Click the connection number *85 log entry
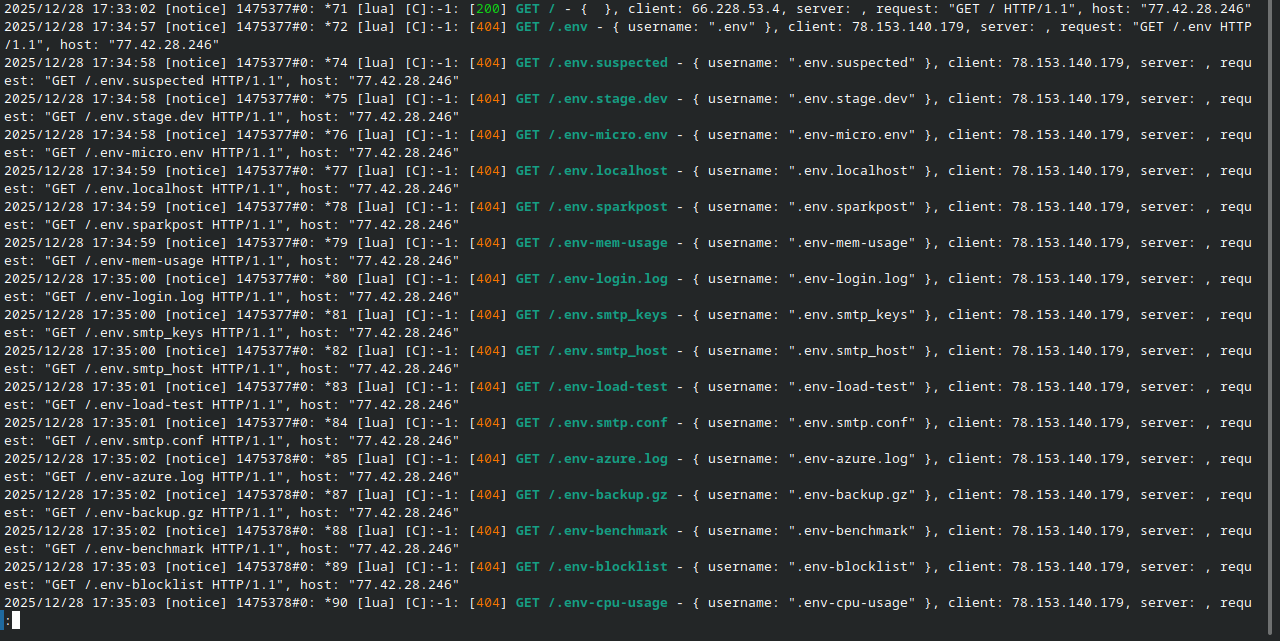This screenshot has height=641, width=1280. [336, 458]
